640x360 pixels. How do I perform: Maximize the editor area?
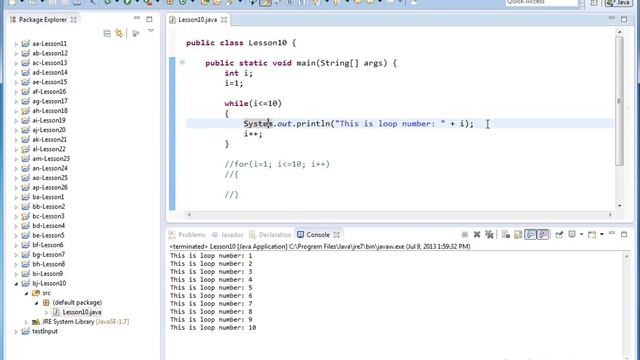(x=624, y=19)
